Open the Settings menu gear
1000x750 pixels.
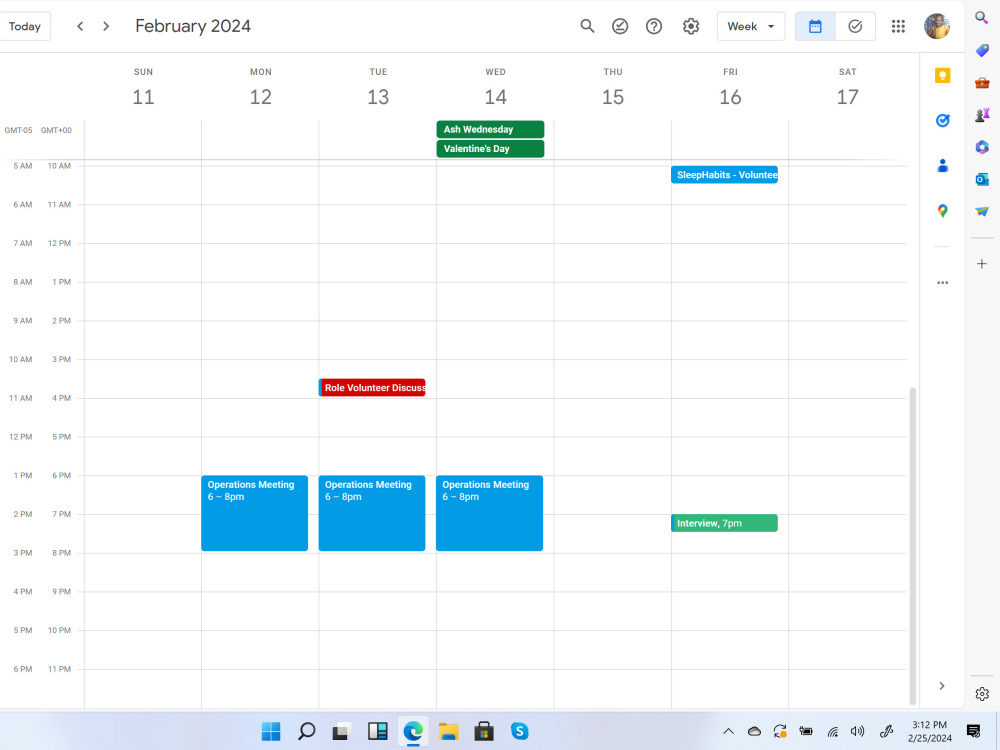click(x=691, y=26)
